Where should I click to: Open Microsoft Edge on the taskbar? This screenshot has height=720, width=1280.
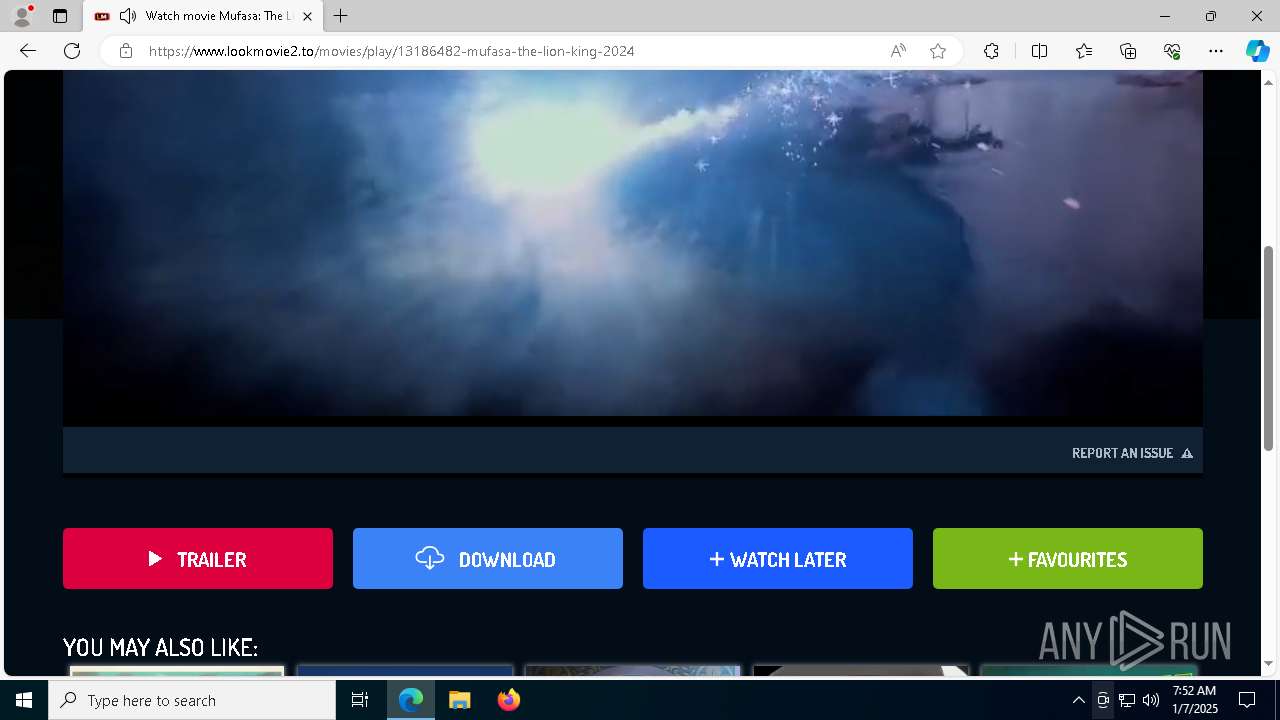click(411, 700)
